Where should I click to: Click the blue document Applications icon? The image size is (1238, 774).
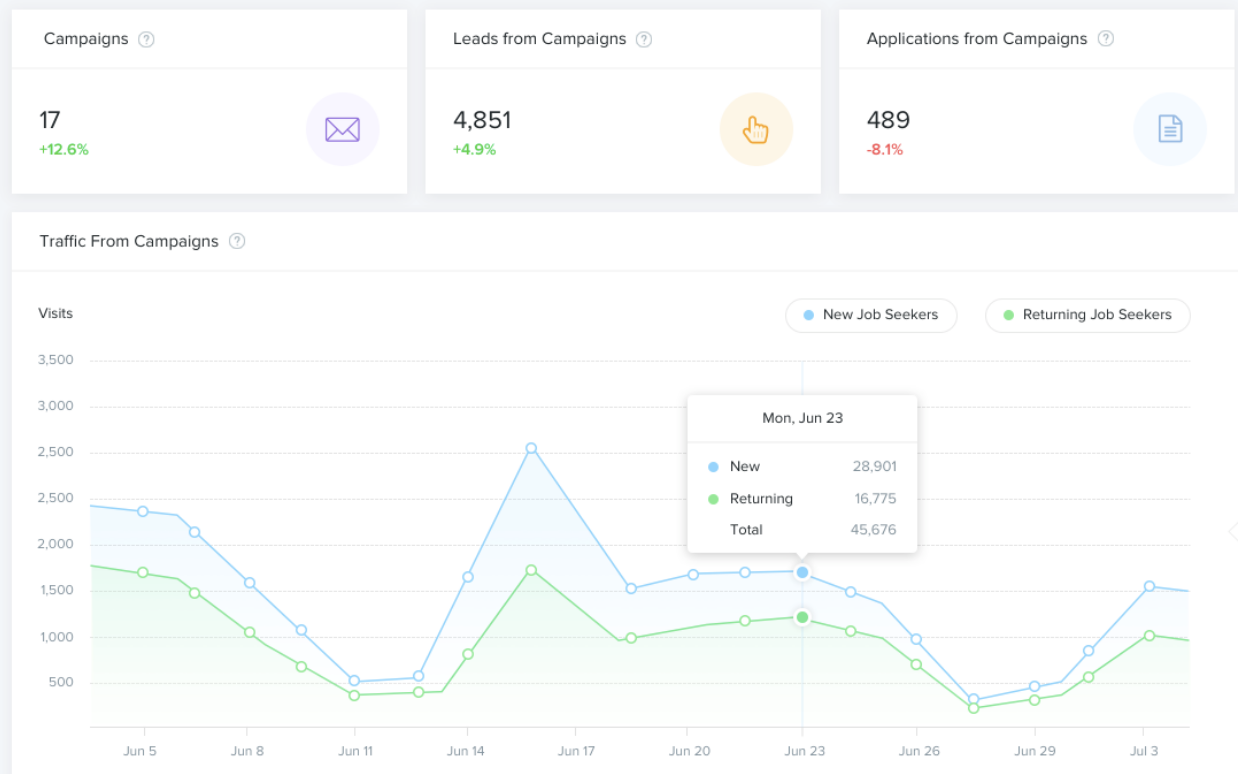point(1170,129)
